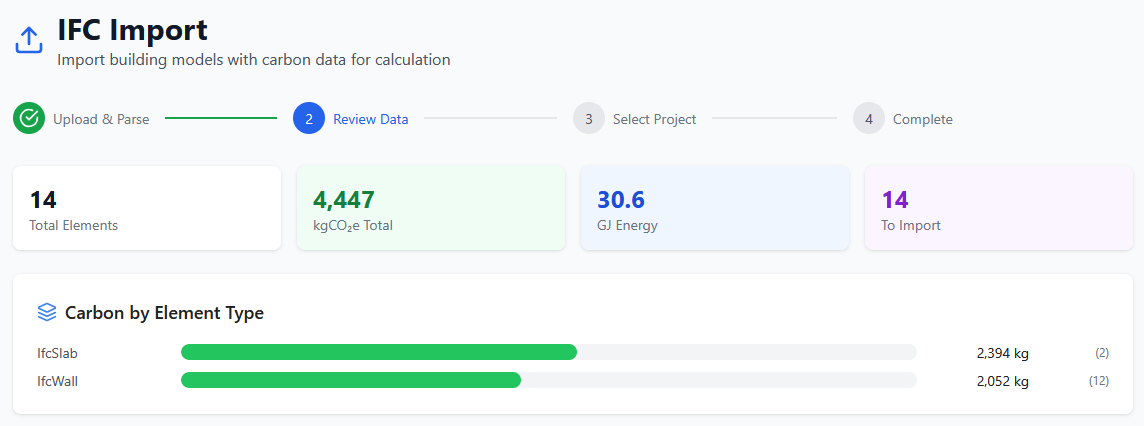The height and width of the screenshot is (426, 1144).
Task: Select the 30.6 GJ Energy card
Action: pyautogui.click(x=715, y=208)
